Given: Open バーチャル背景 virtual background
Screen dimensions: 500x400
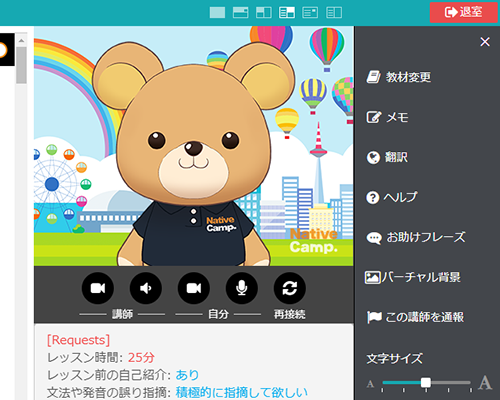Looking at the screenshot, I should [x=413, y=277].
